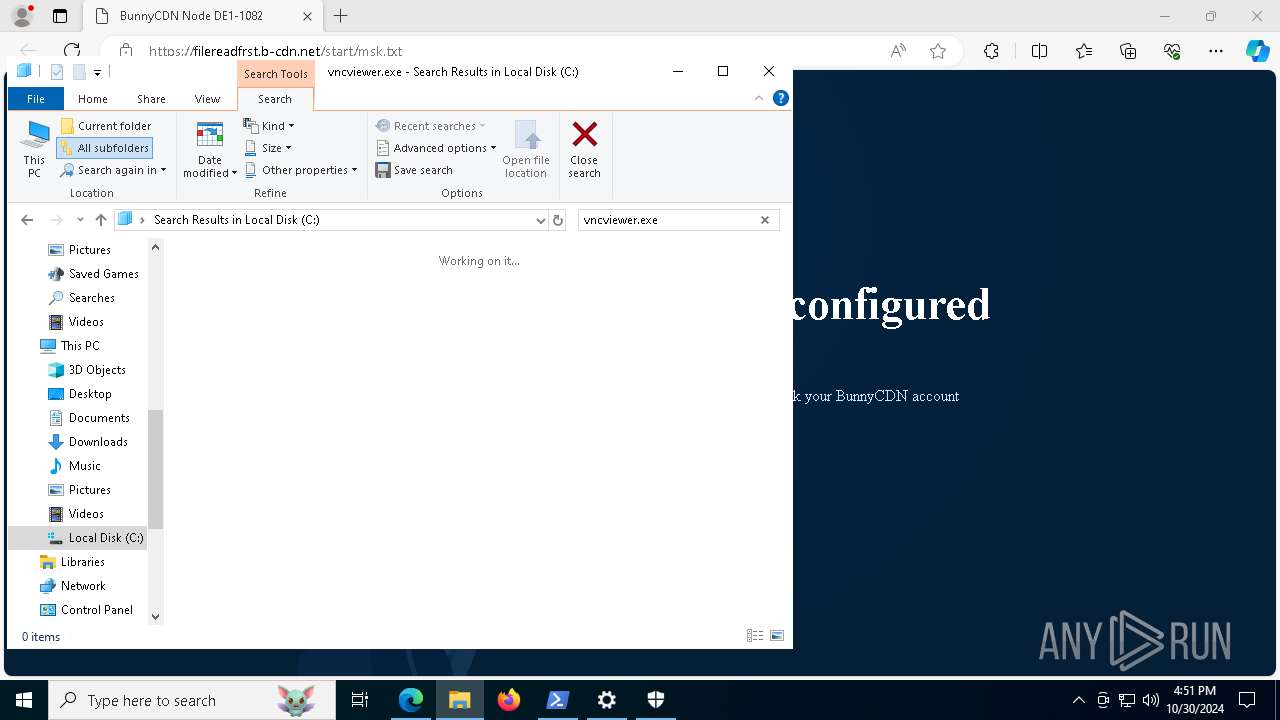The image size is (1280, 720).
Task: Open Control Panel from navigation pane
Action: pyautogui.click(x=86, y=610)
